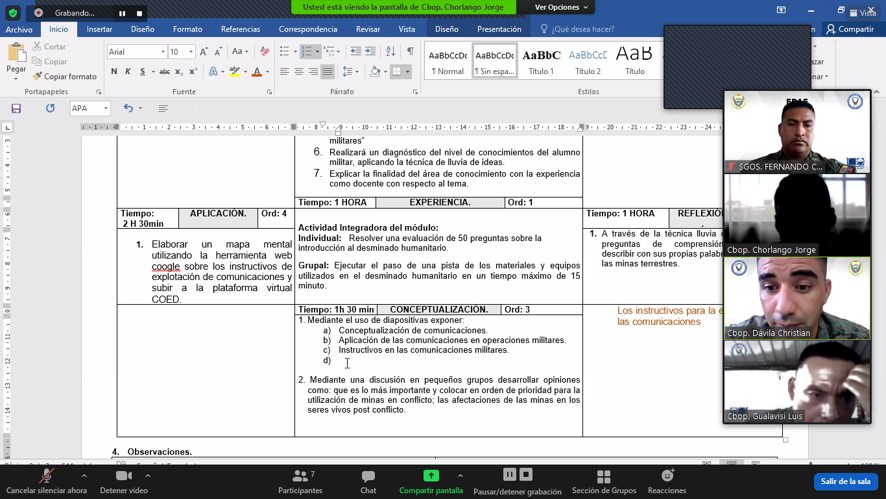The height and width of the screenshot is (499, 886).
Task: Open the font size dropdown showing 10
Action: [191, 51]
